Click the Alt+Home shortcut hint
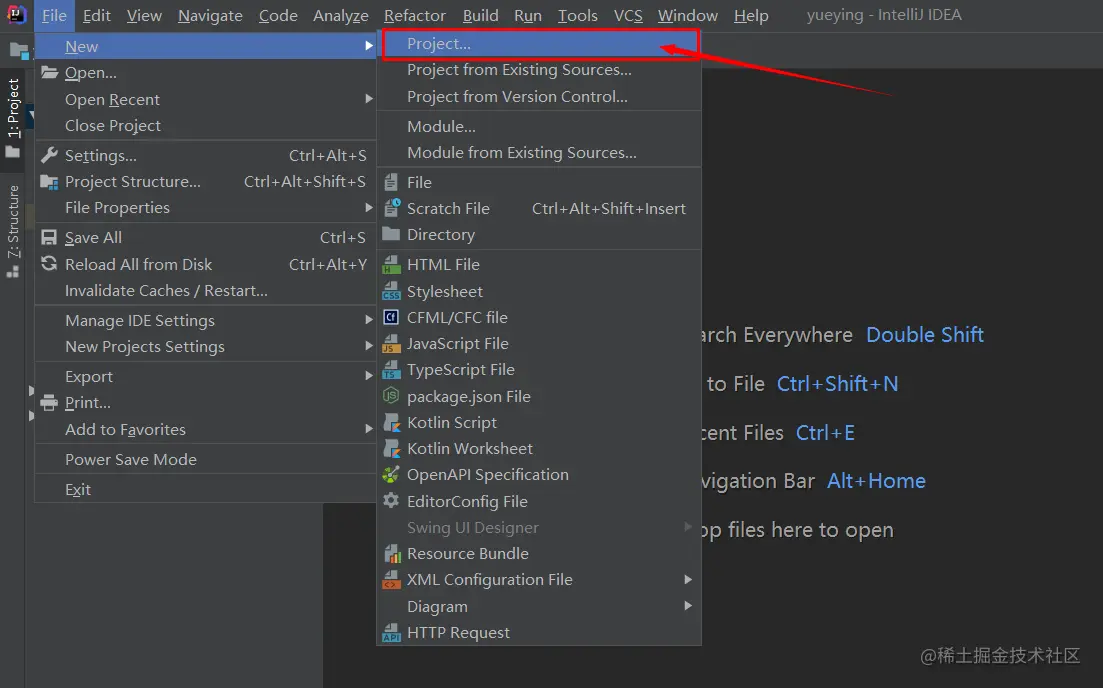Screen dimensions: 1103x688 pos(876,480)
